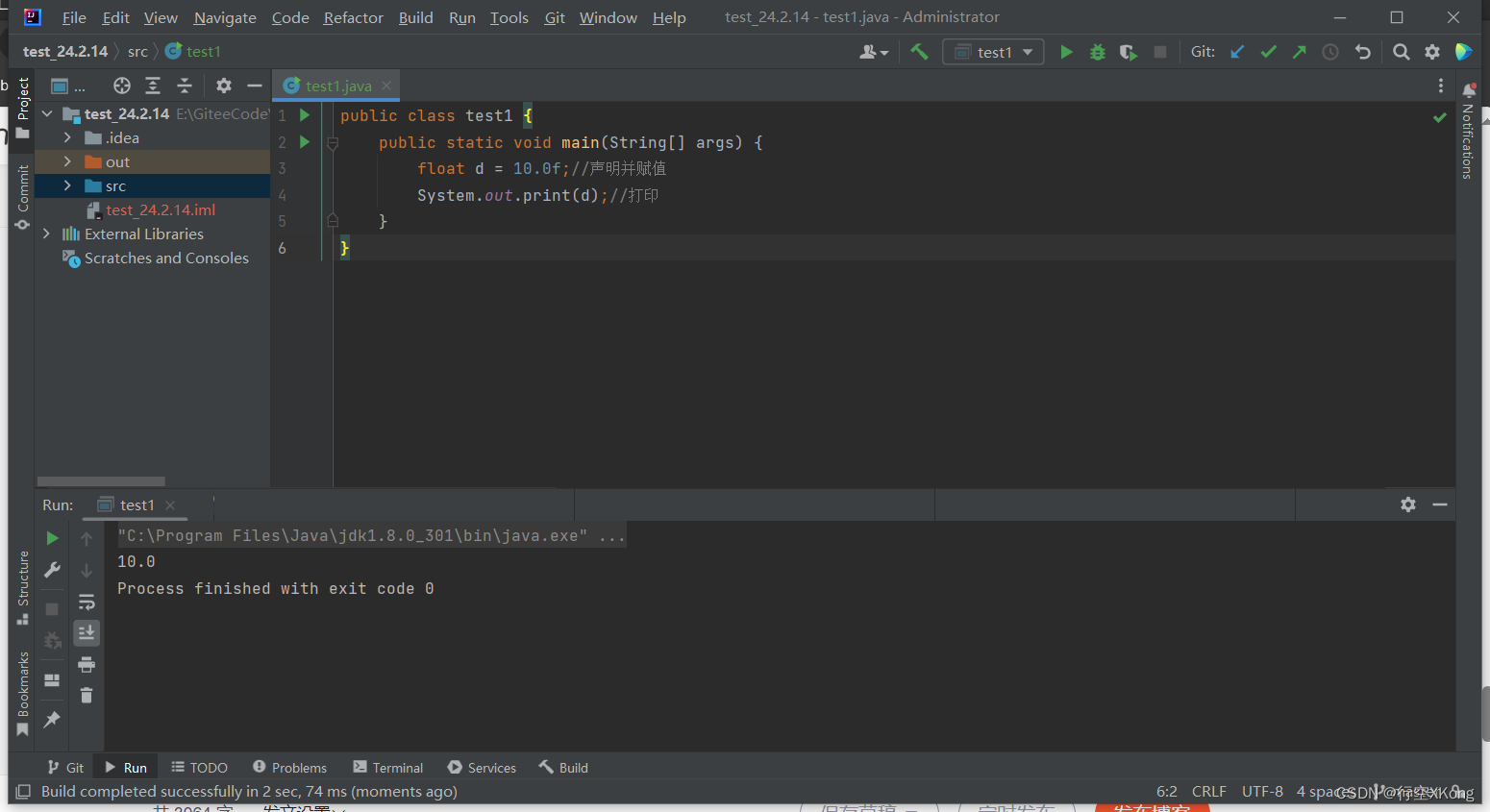Run the test1 application in debug mode

pos(1097,52)
